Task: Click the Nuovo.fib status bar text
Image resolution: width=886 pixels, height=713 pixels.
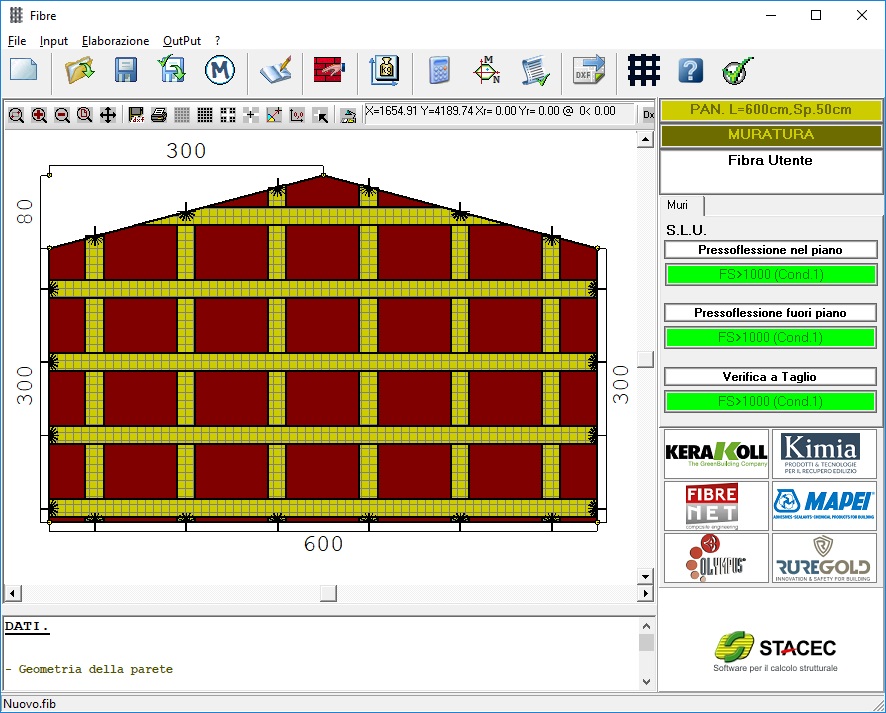Action: click(x=30, y=704)
